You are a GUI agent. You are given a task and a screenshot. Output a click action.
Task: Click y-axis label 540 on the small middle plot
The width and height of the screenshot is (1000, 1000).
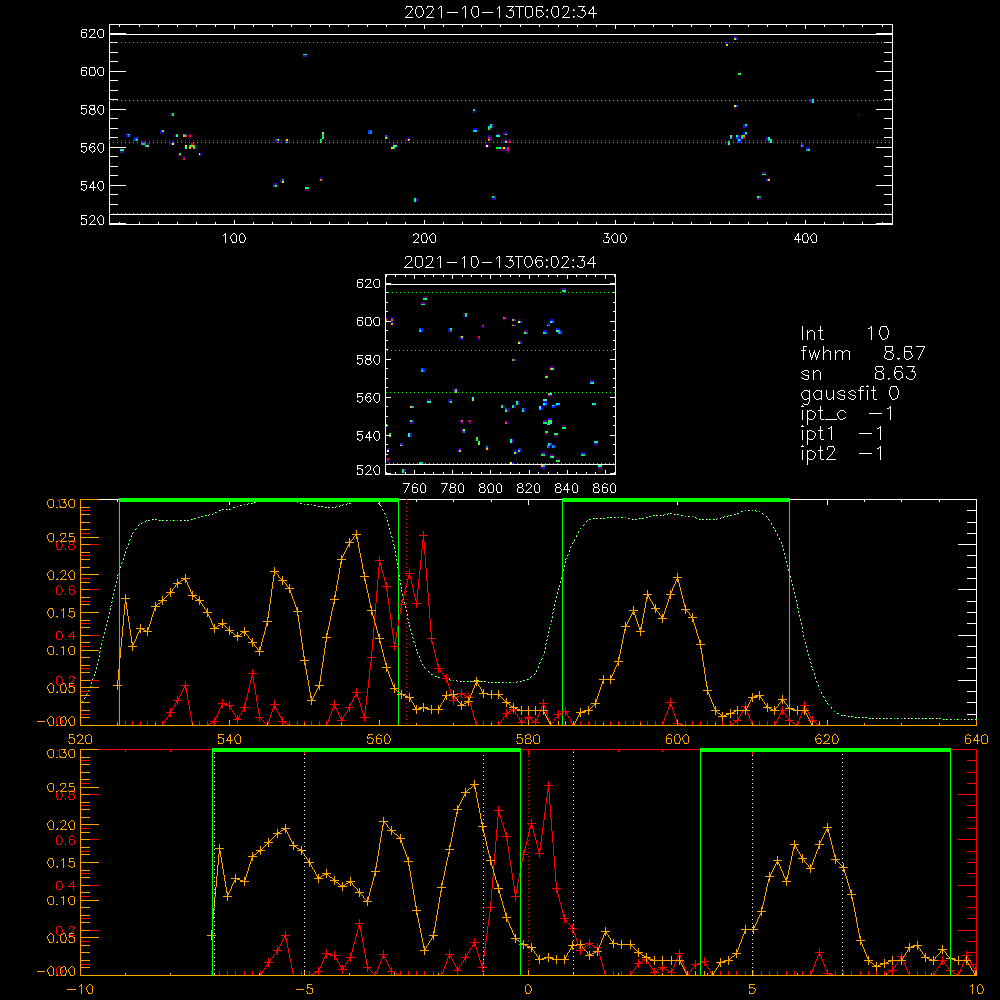tap(368, 436)
